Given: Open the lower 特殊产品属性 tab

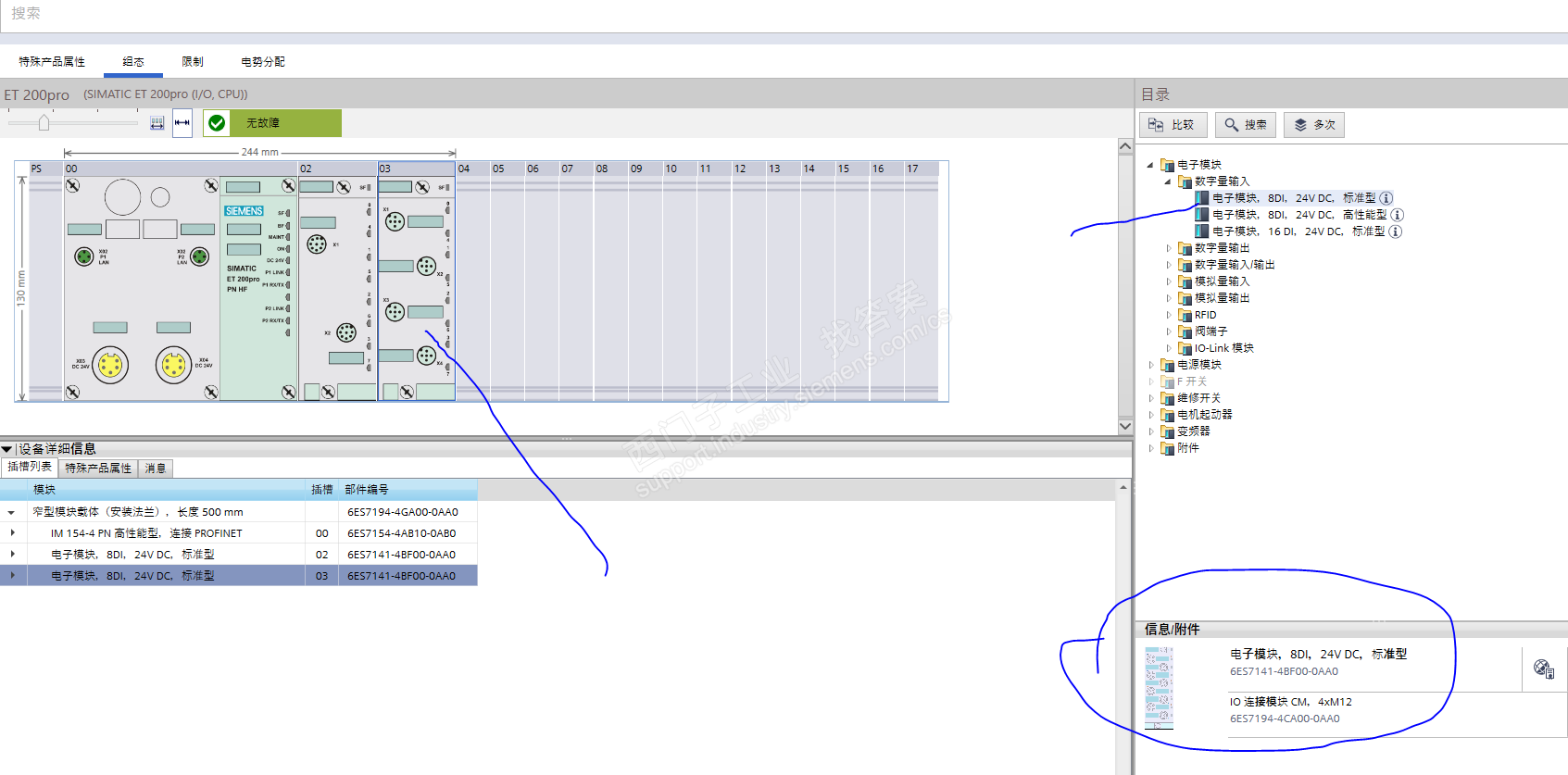Looking at the screenshot, I should 98,469.
